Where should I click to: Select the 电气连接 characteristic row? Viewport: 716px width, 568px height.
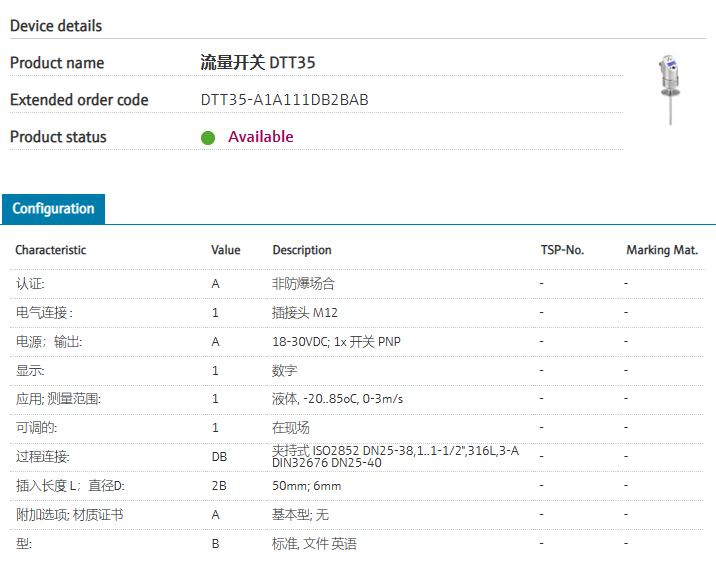click(x=44, y=313)
